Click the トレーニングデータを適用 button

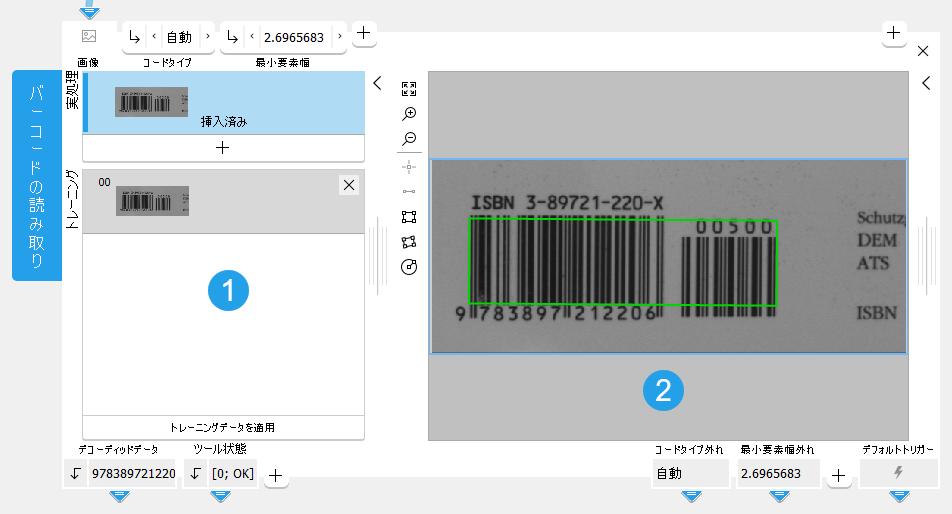click(223, 427)
